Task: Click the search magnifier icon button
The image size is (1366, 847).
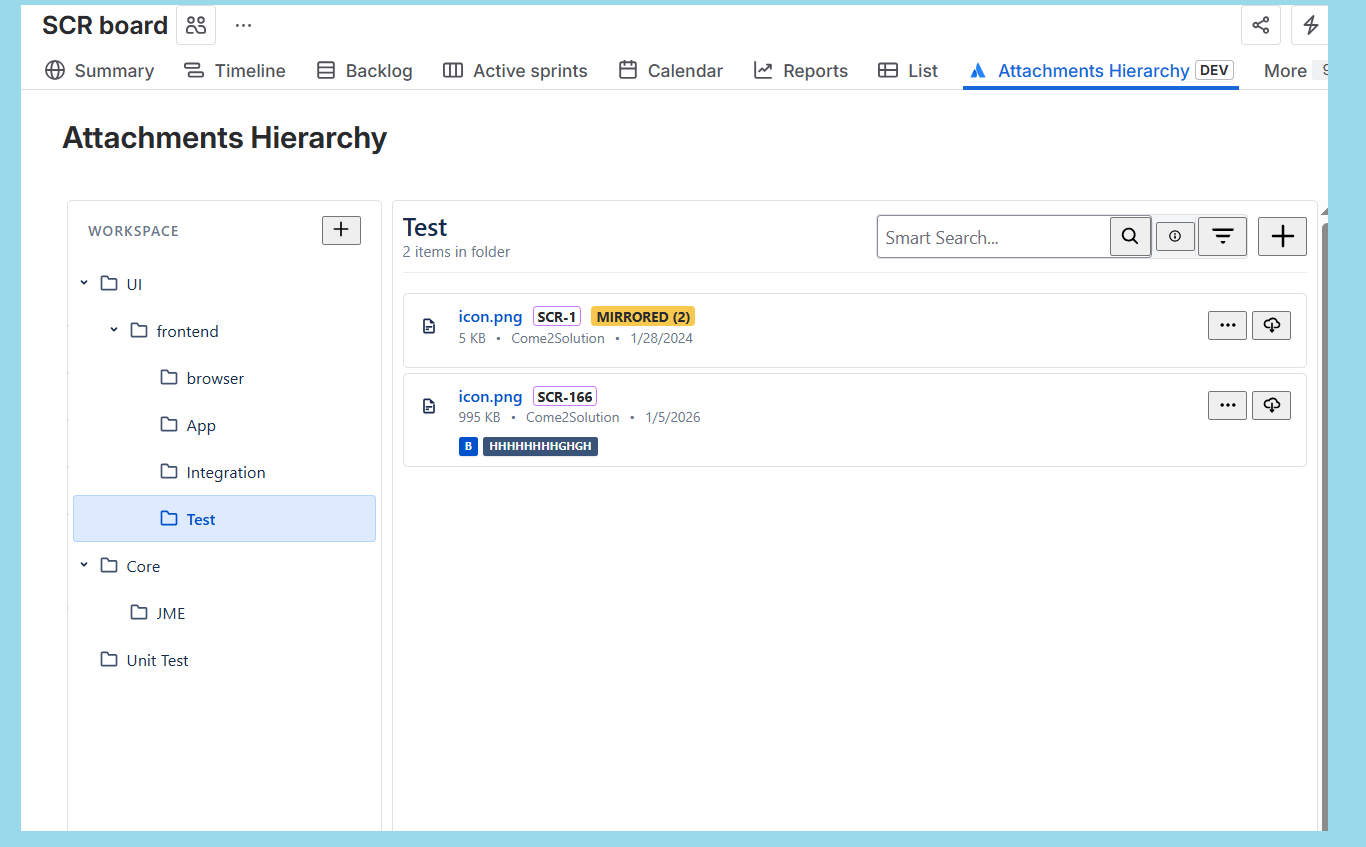Action: tap(1130, 237)
